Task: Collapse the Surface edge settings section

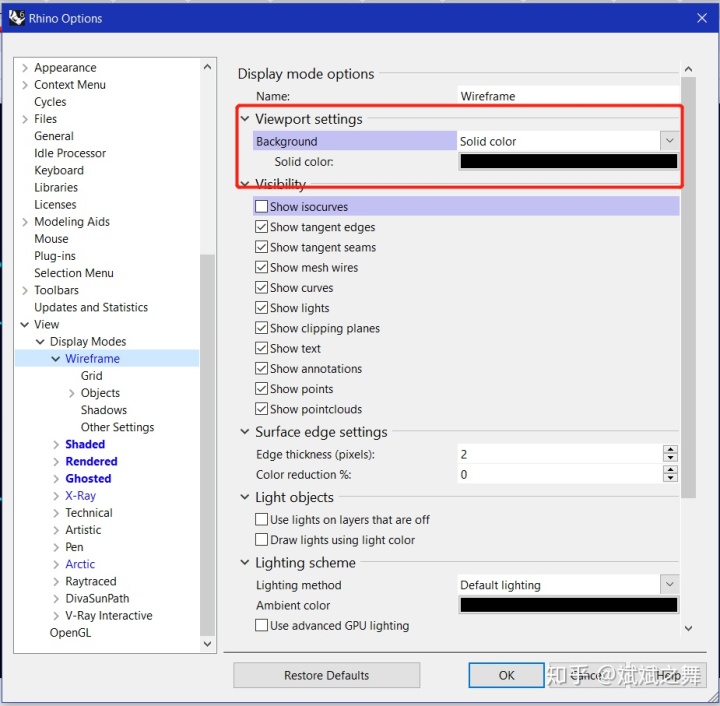Action: tap(245, 431)
